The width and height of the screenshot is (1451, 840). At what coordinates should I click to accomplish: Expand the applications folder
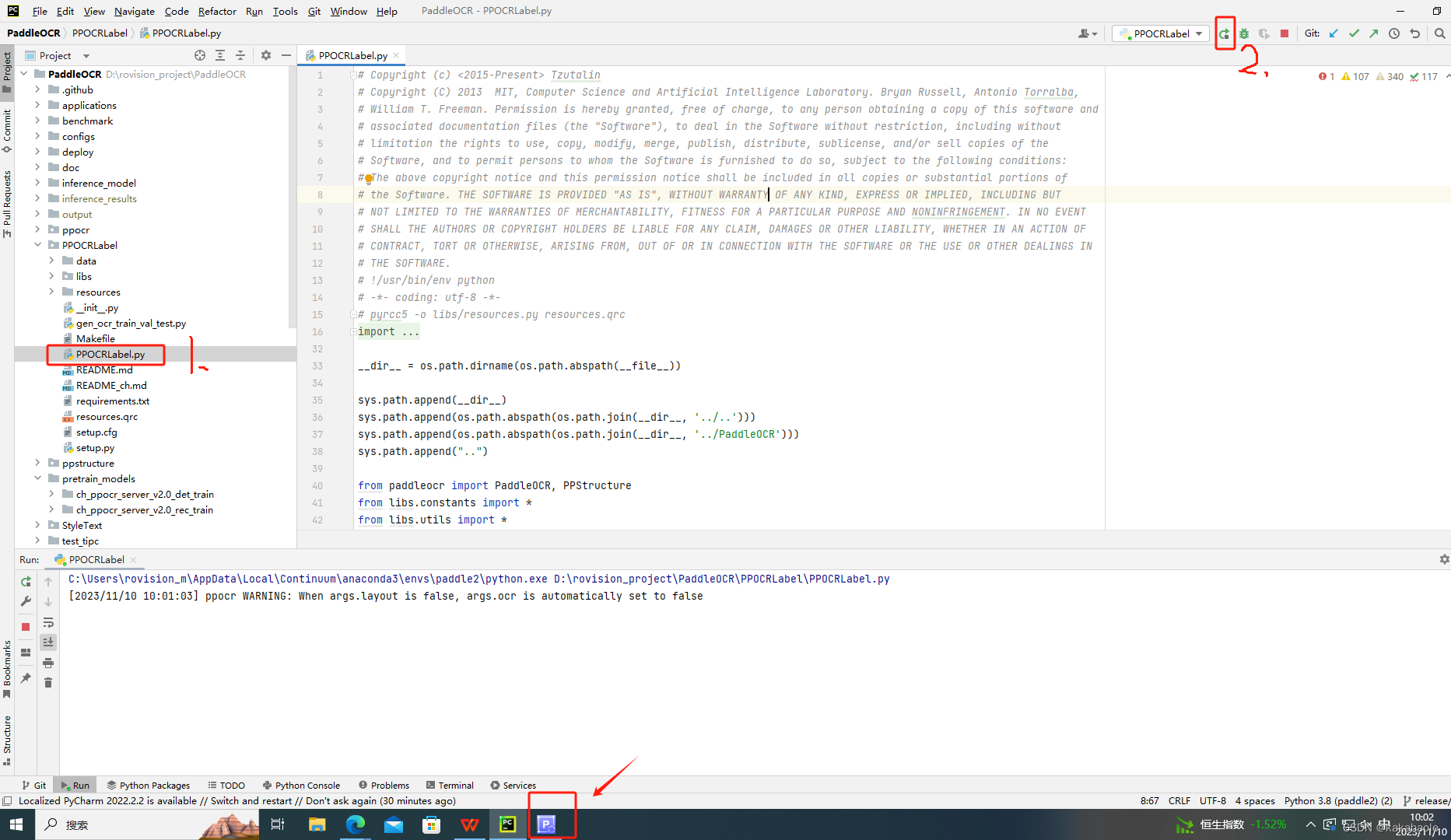click(37, 105)
